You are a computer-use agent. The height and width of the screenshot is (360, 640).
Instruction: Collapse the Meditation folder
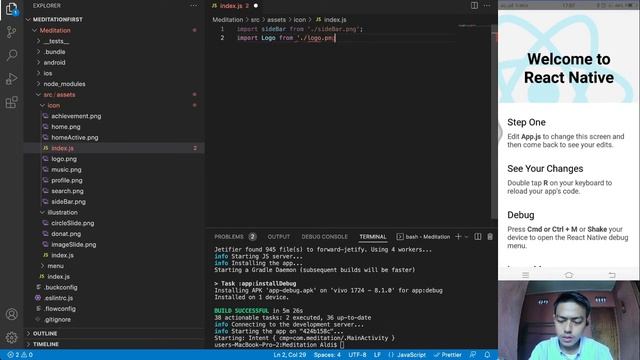tap(55, 30)
